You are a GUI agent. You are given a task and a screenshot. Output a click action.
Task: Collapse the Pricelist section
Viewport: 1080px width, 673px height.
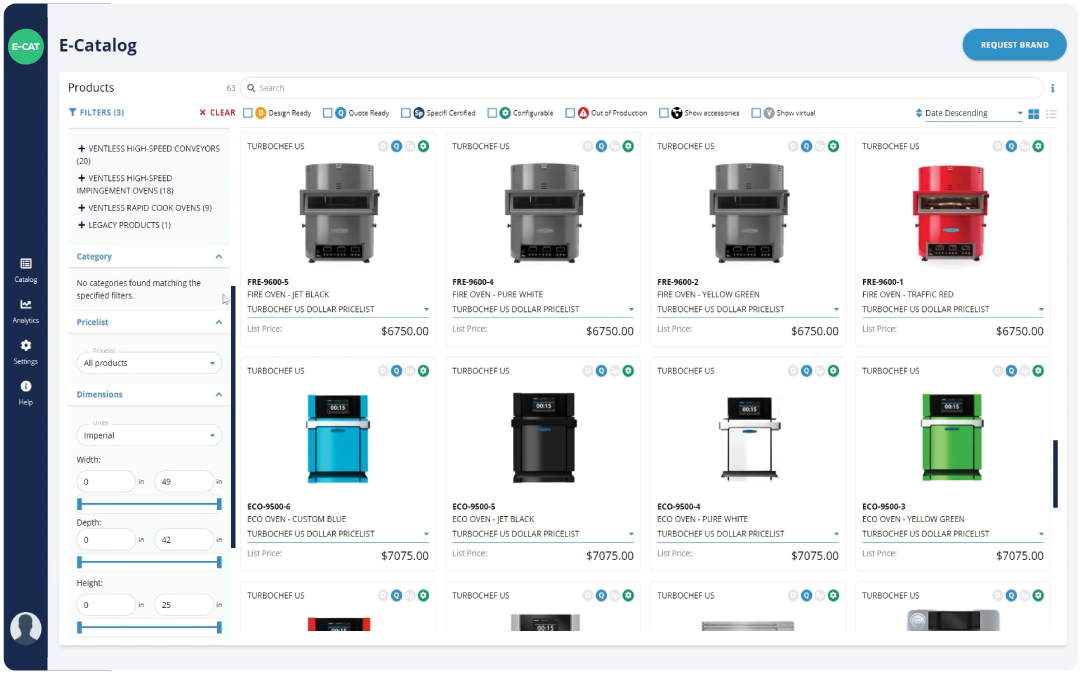pyautogui.click(x=218, y=322)
